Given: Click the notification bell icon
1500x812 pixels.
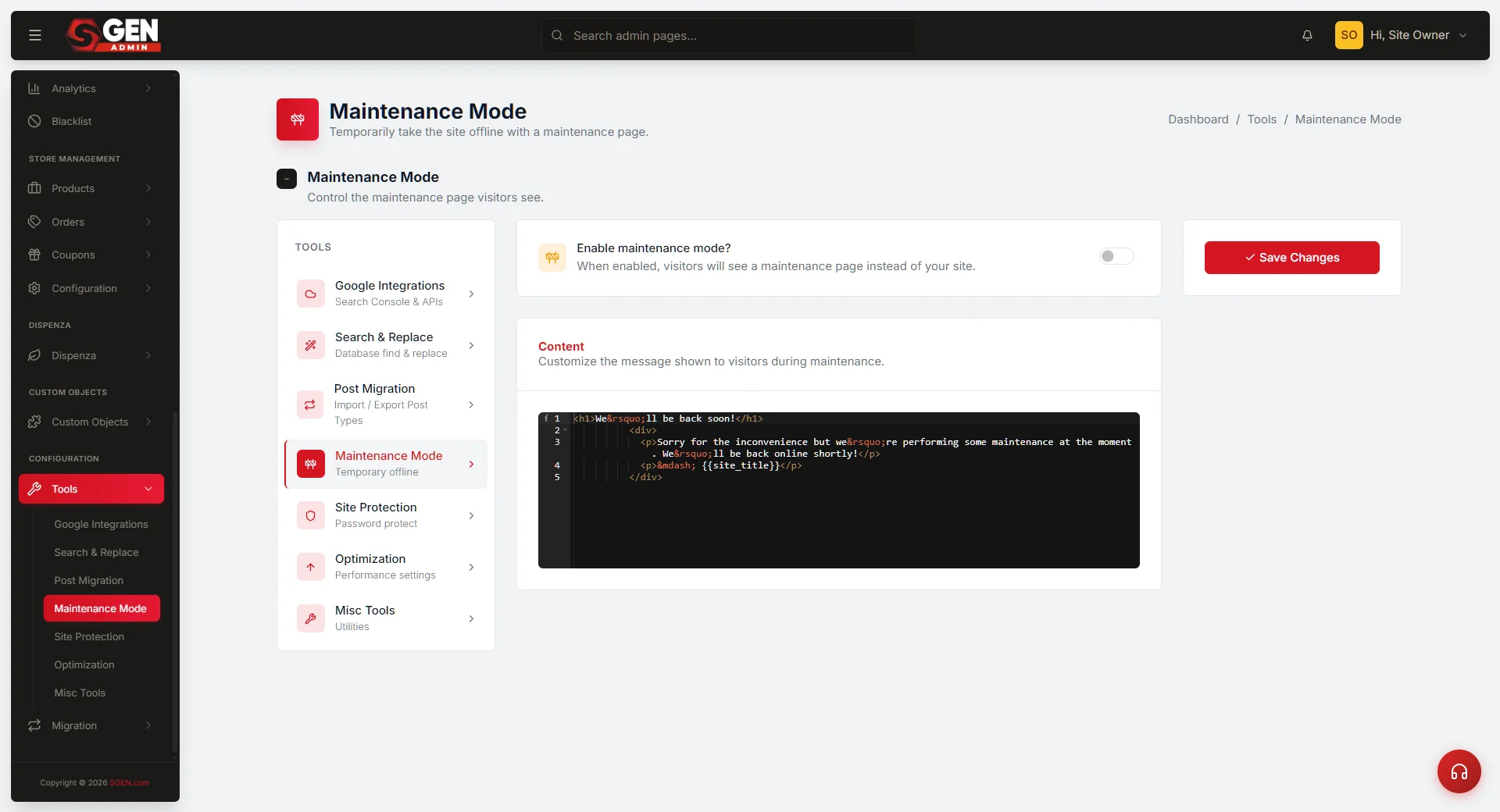Looking at the screenshot, I should click(1307, 35).
